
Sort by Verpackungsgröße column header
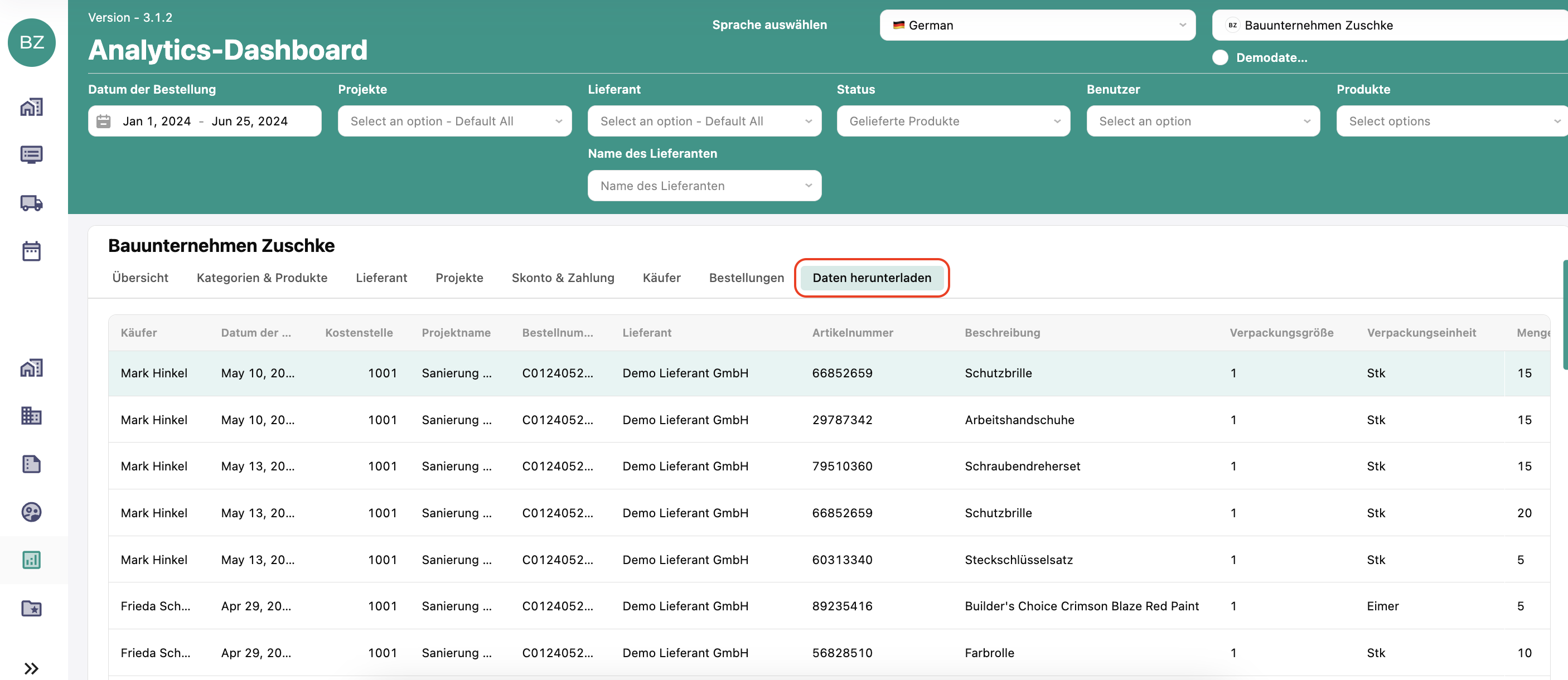(1281, 333)
